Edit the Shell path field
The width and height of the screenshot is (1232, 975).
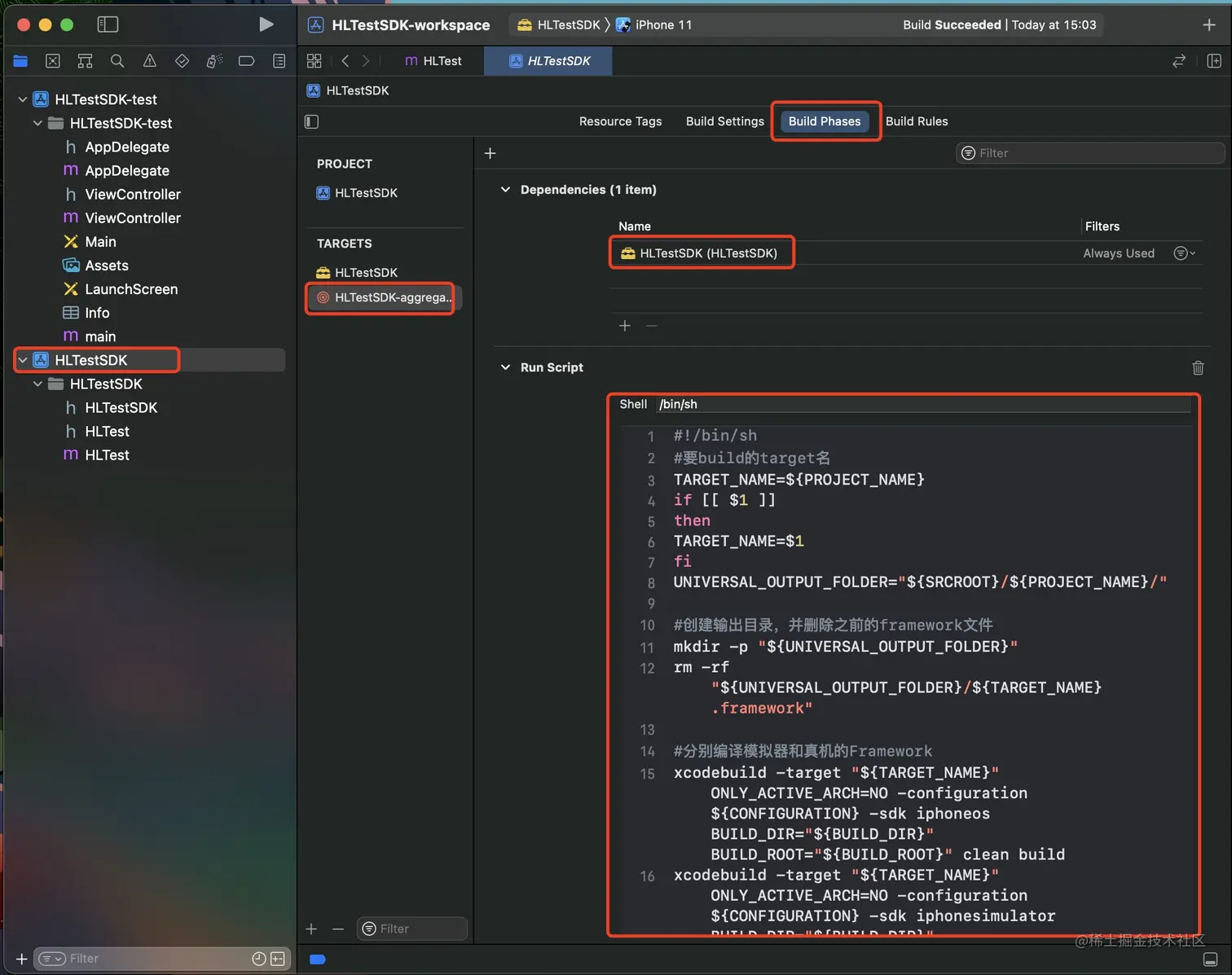pyautogui.click(x=923, y=404)
